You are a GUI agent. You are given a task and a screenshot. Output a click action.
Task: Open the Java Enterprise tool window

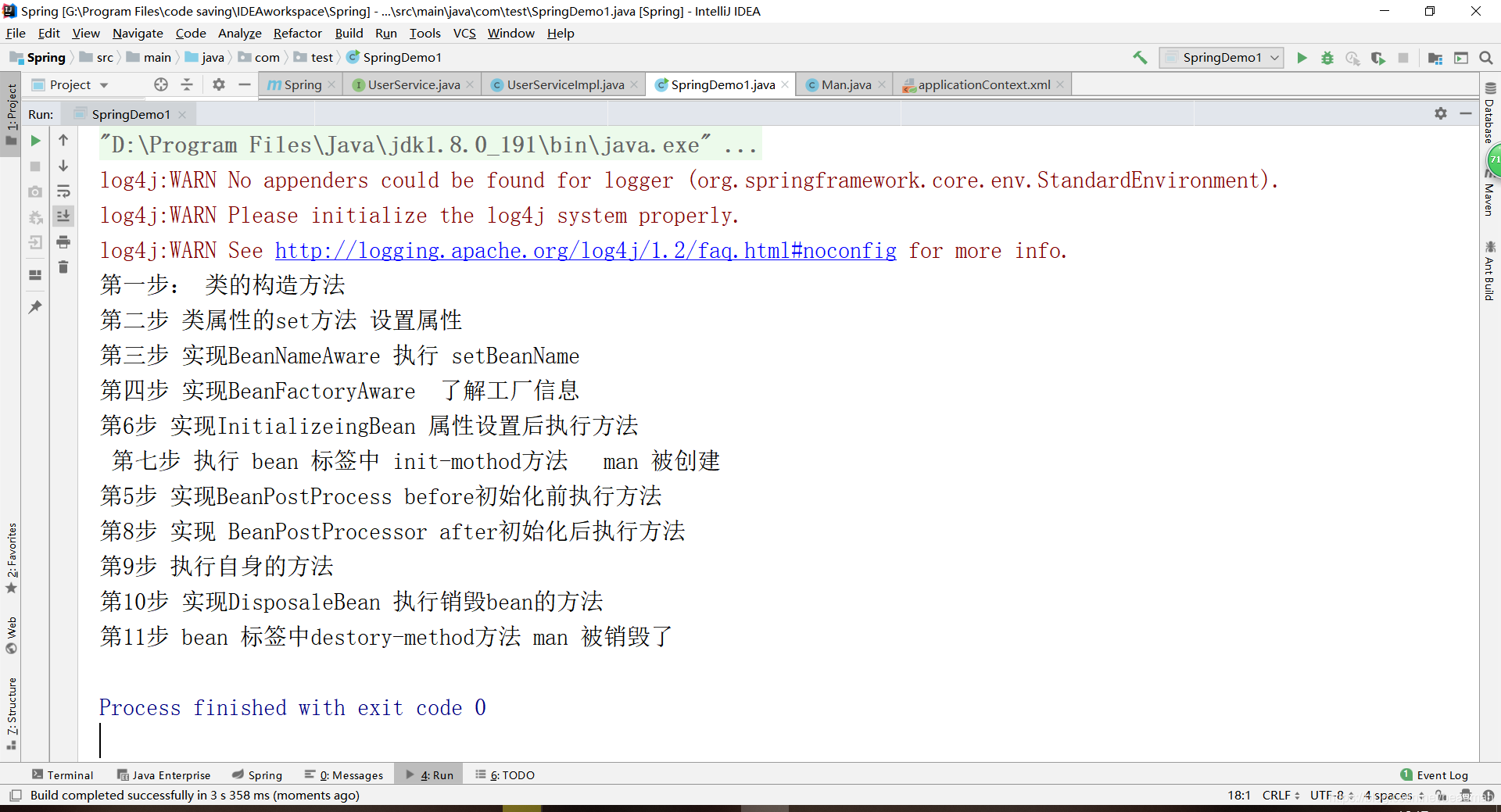(x=163, y=774)
